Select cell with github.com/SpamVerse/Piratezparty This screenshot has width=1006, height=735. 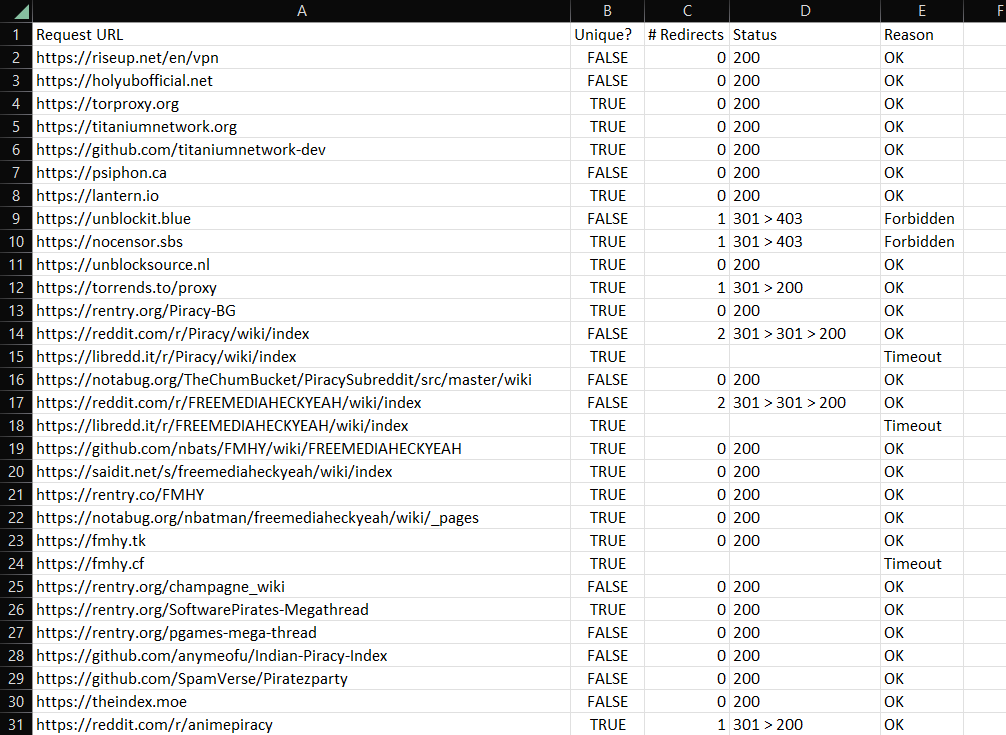click(302, 679)
